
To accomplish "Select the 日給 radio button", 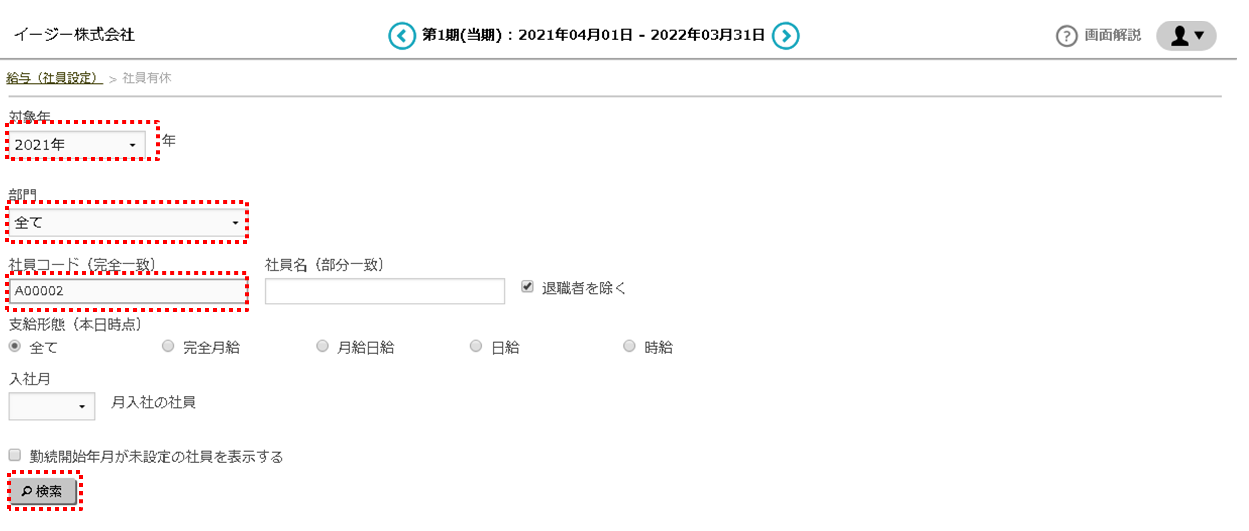I will [x=476, y=346].
